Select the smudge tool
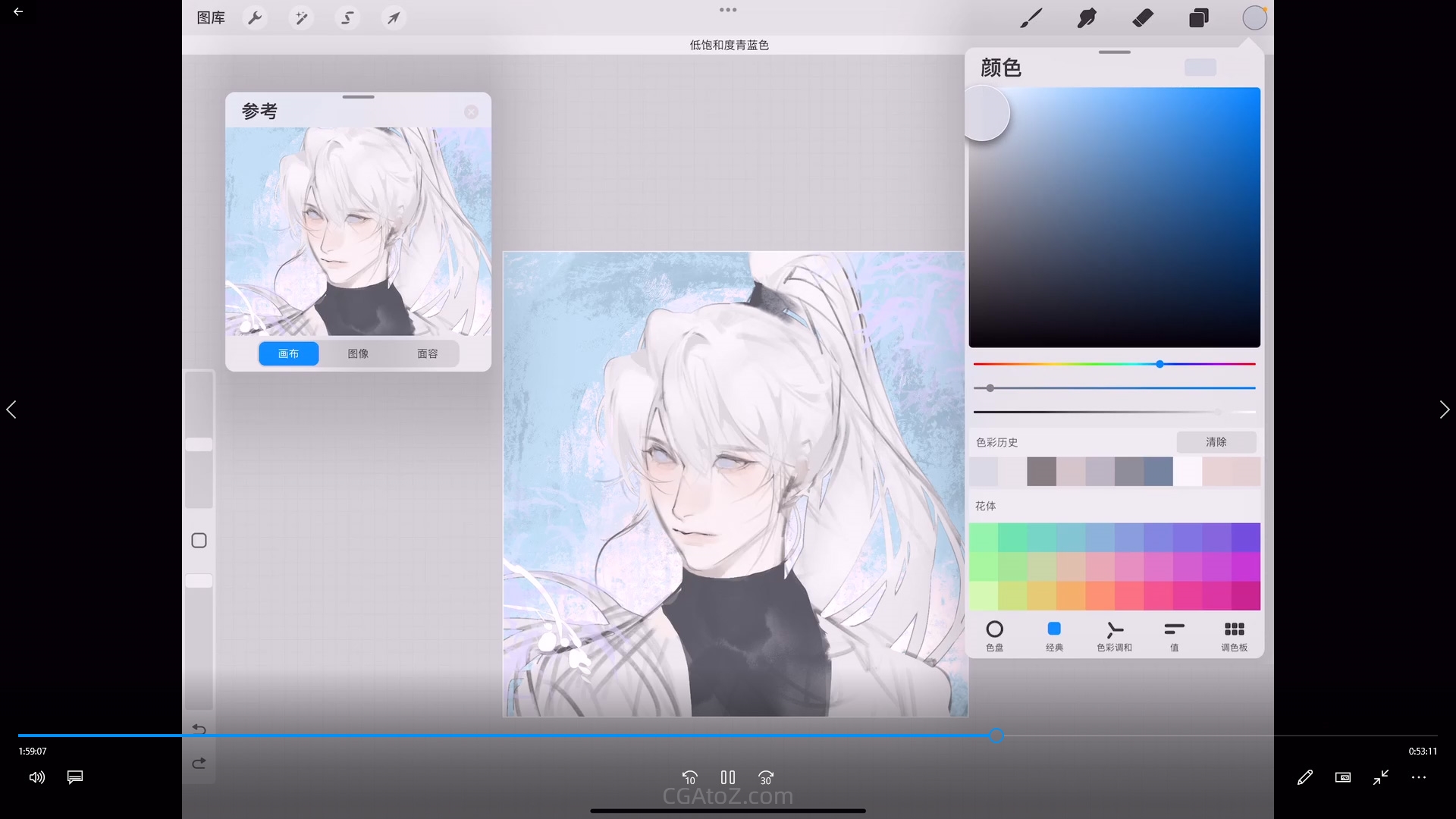 click(x=1087, y=17)
